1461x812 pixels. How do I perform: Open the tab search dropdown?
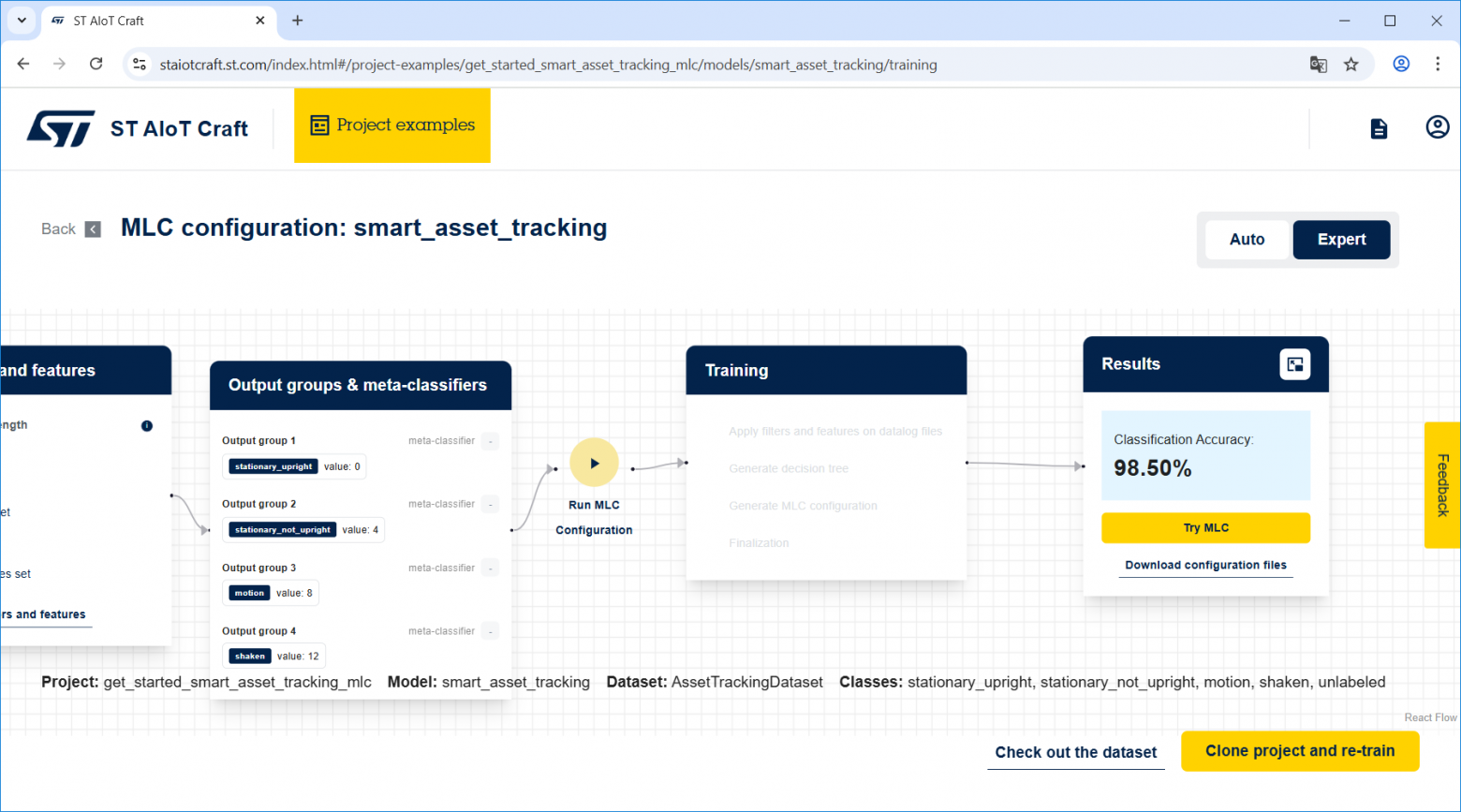(x=22, y=21)
